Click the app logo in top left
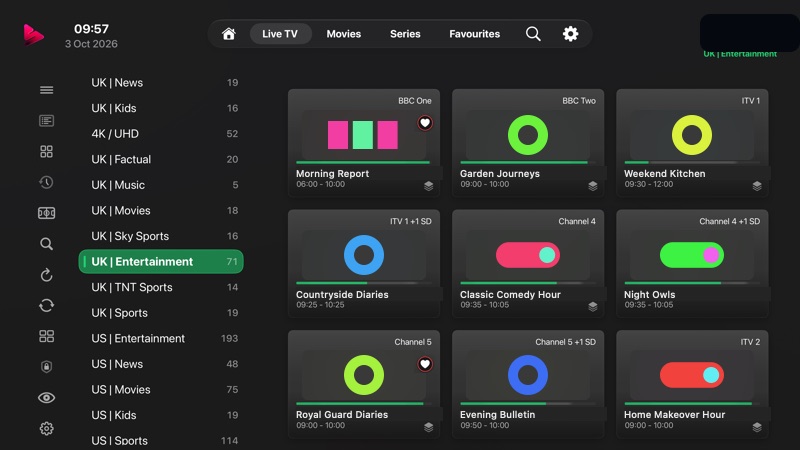800x450 pixels. (33, 35)
